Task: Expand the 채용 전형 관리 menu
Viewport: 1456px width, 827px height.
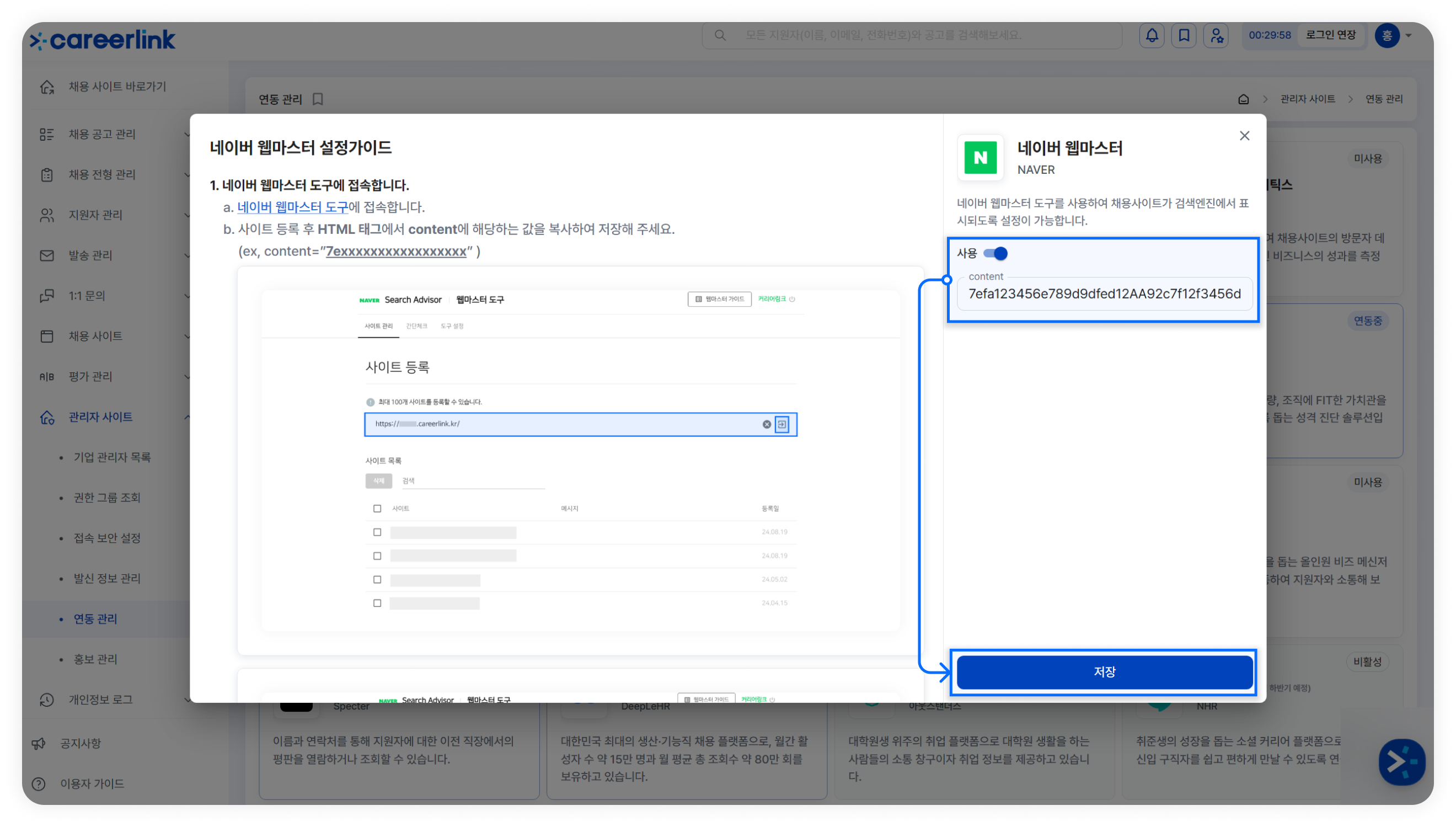Action: pos(187,174)
